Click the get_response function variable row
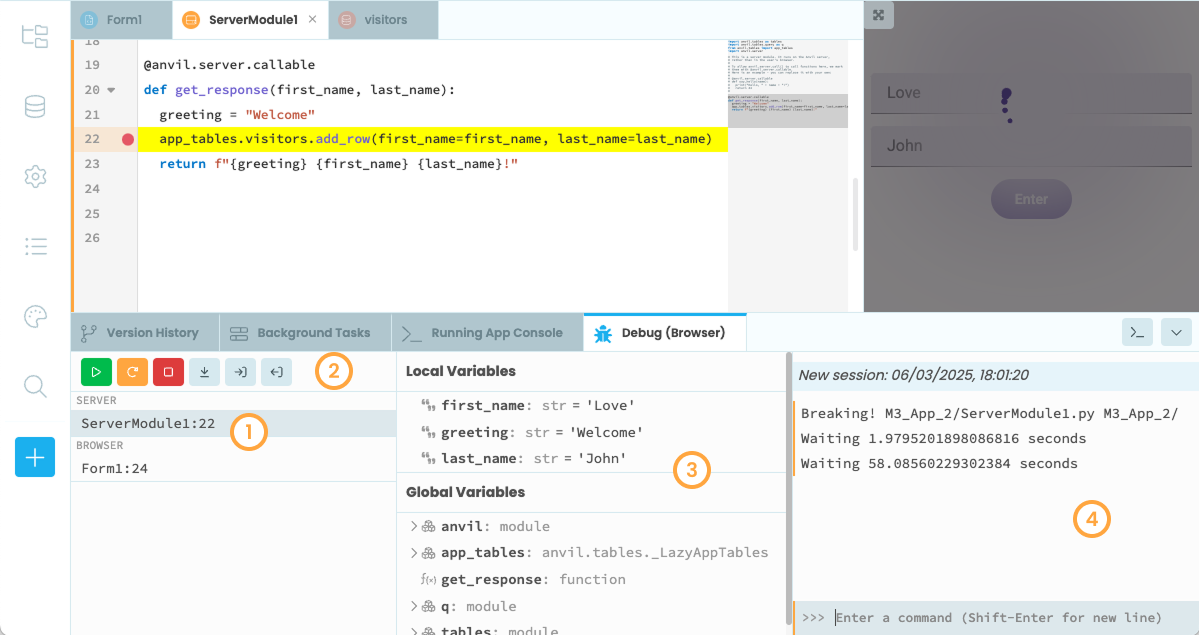Viewport: 1199px width, 635px height. pyautogui.click(x=592, y=579)
